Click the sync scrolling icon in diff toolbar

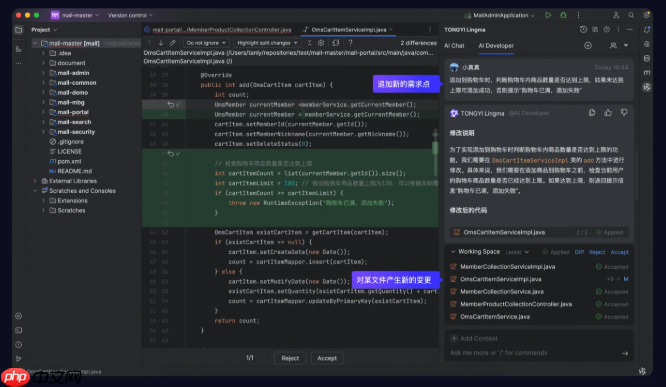click(336, 43)
